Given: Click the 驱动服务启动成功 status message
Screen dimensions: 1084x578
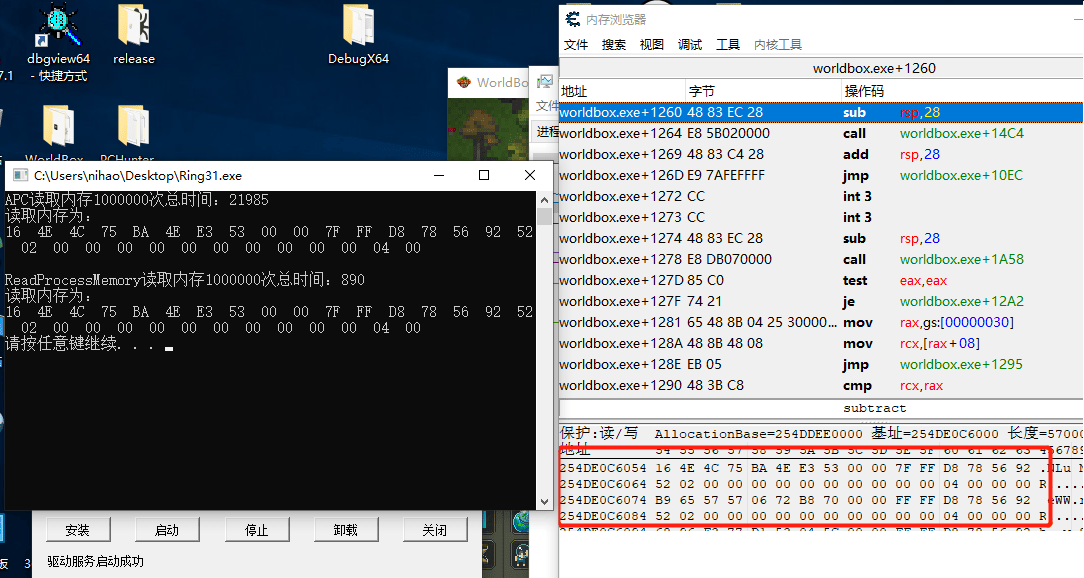Looking at the screenshot, I should (x=95, y=561).
